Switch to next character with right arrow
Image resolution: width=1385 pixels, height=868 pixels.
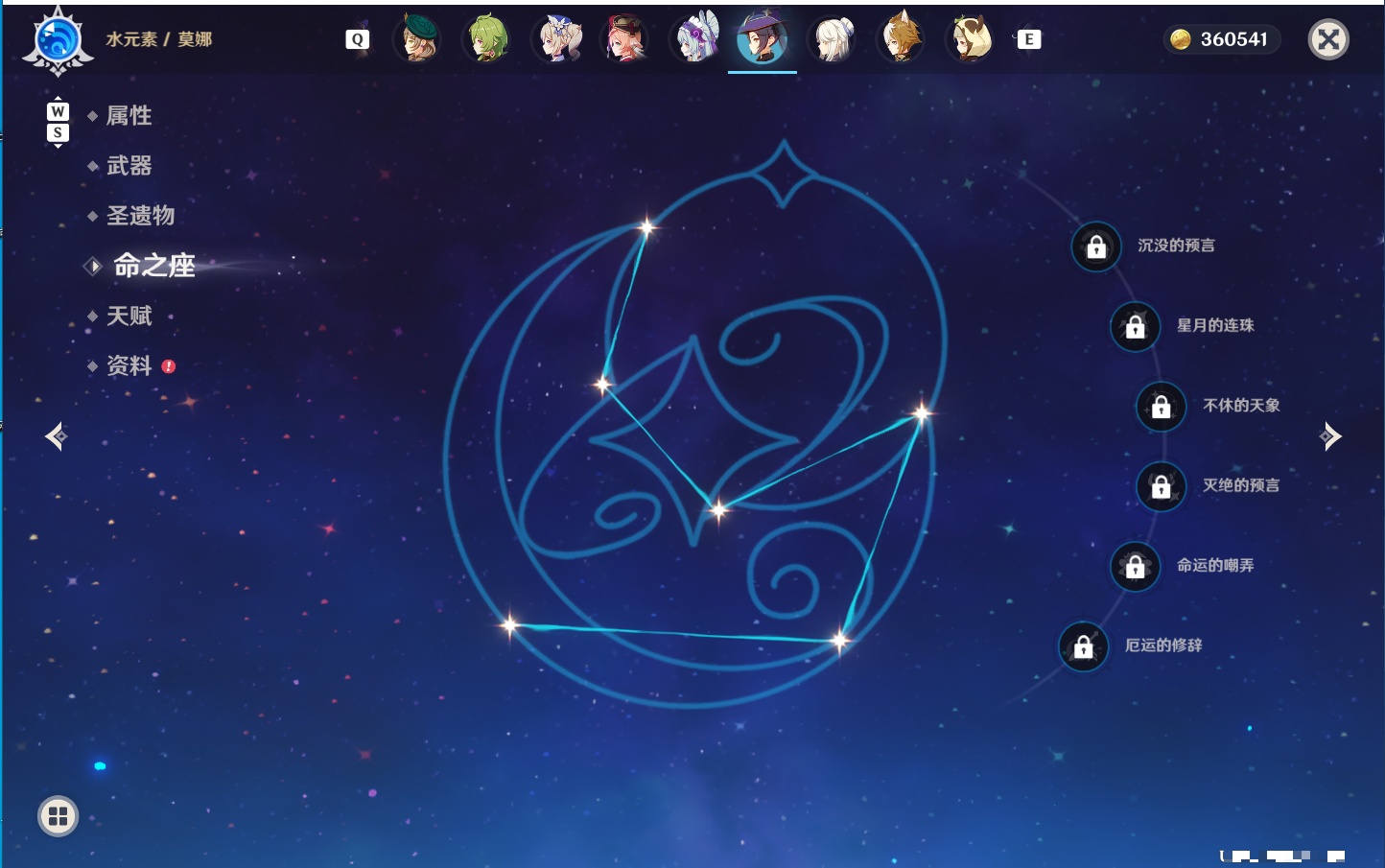[1330, 436]
